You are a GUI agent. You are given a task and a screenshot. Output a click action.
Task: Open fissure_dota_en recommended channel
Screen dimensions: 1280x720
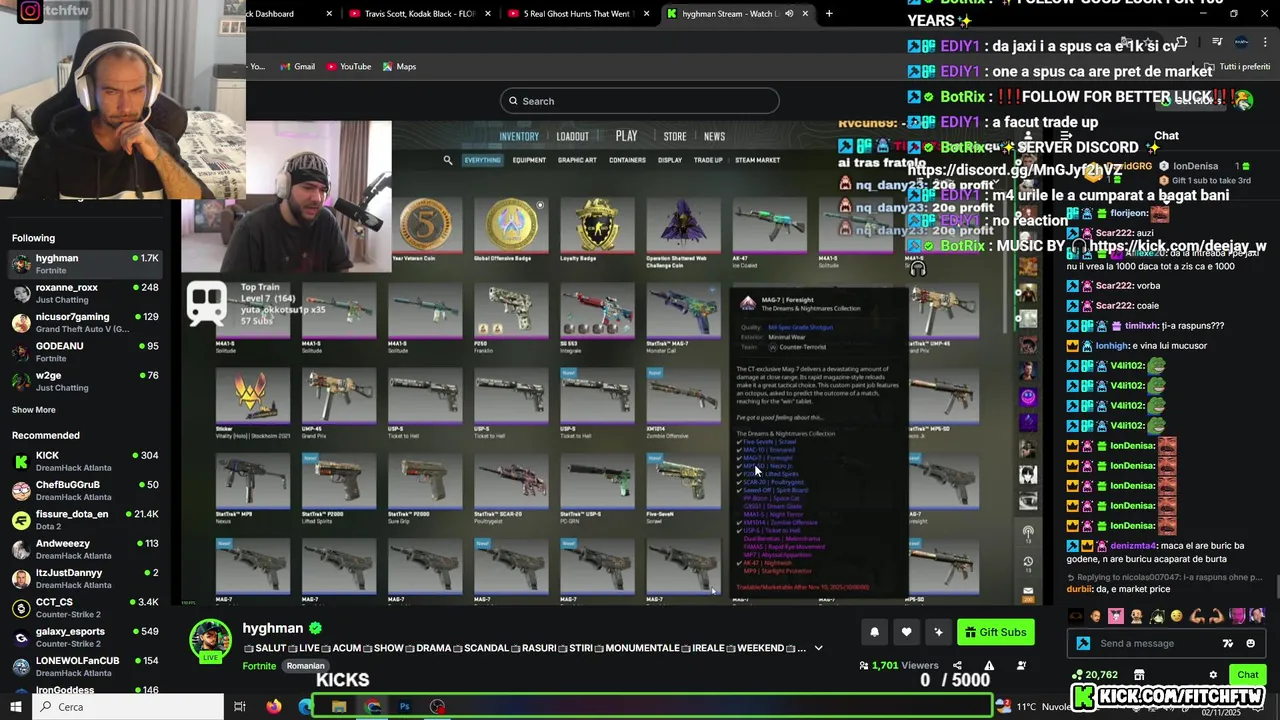(x=85, y=520)
